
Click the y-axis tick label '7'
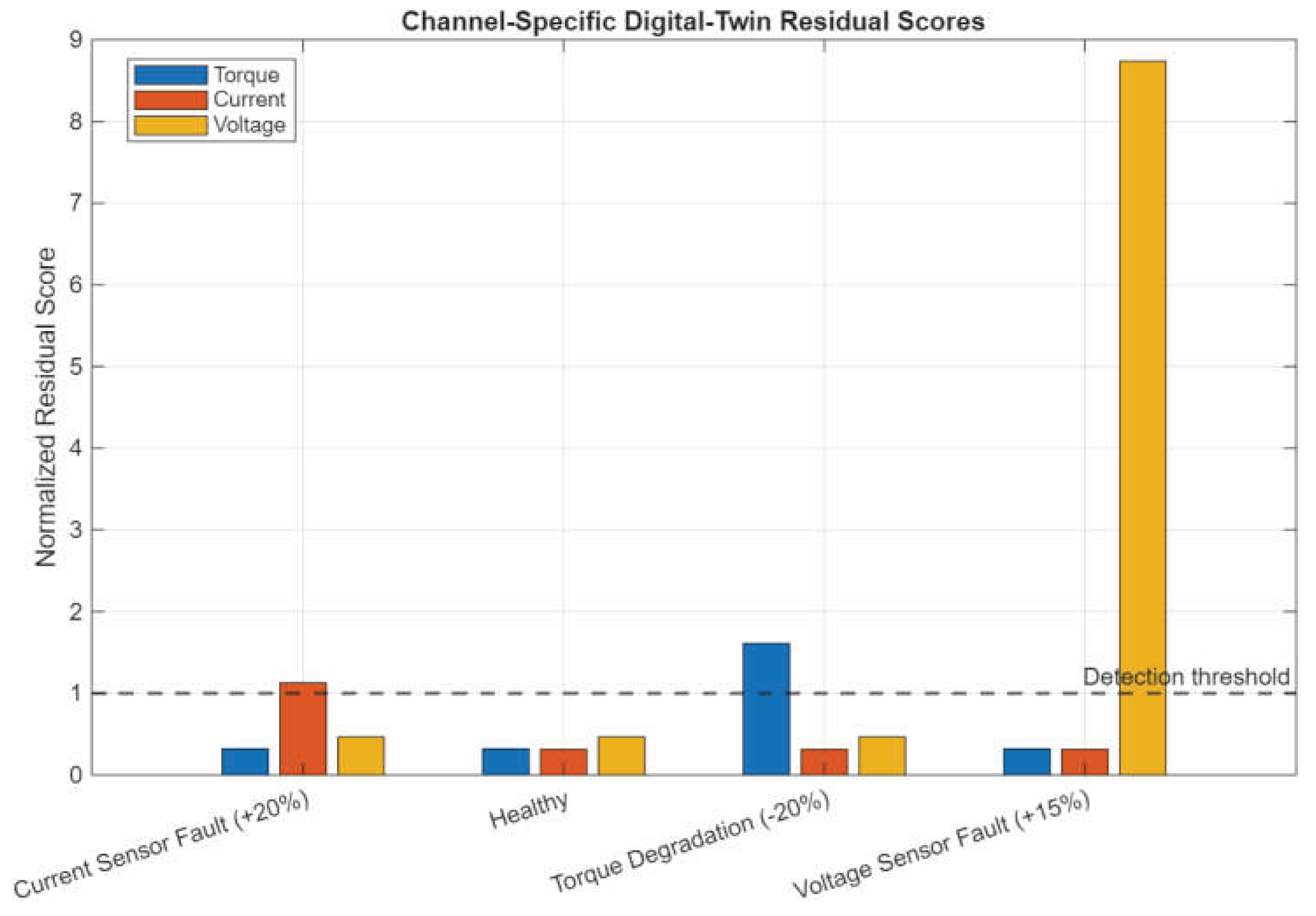tap(76, 203)
